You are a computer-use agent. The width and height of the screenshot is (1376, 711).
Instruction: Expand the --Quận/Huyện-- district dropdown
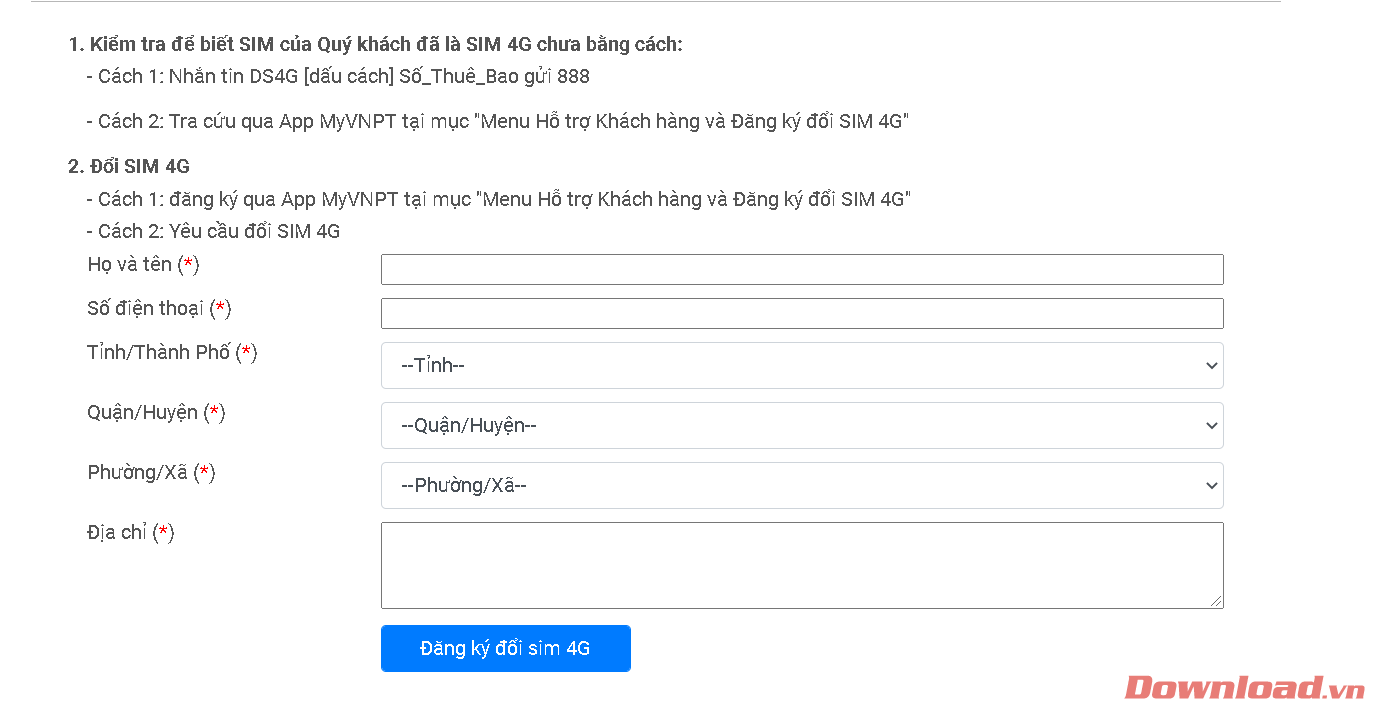(x=801, y=426)
